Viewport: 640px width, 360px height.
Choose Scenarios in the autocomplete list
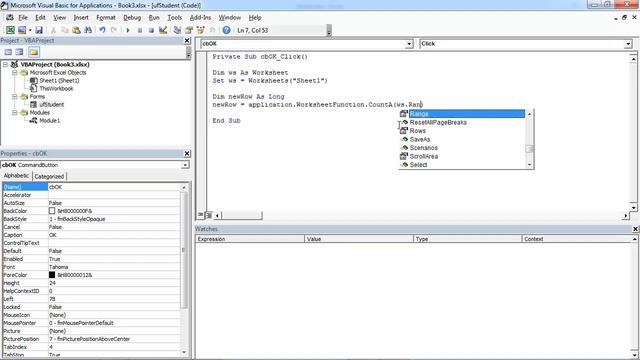click(x=462, y=148)
